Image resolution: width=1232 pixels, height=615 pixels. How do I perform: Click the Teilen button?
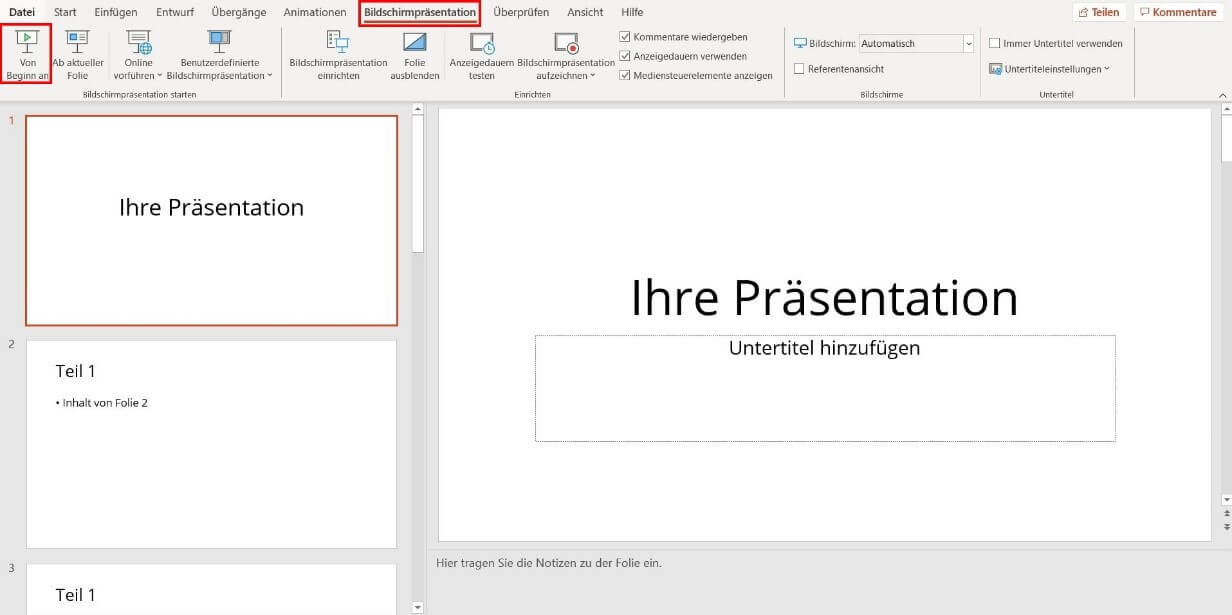click(1098, 13)
